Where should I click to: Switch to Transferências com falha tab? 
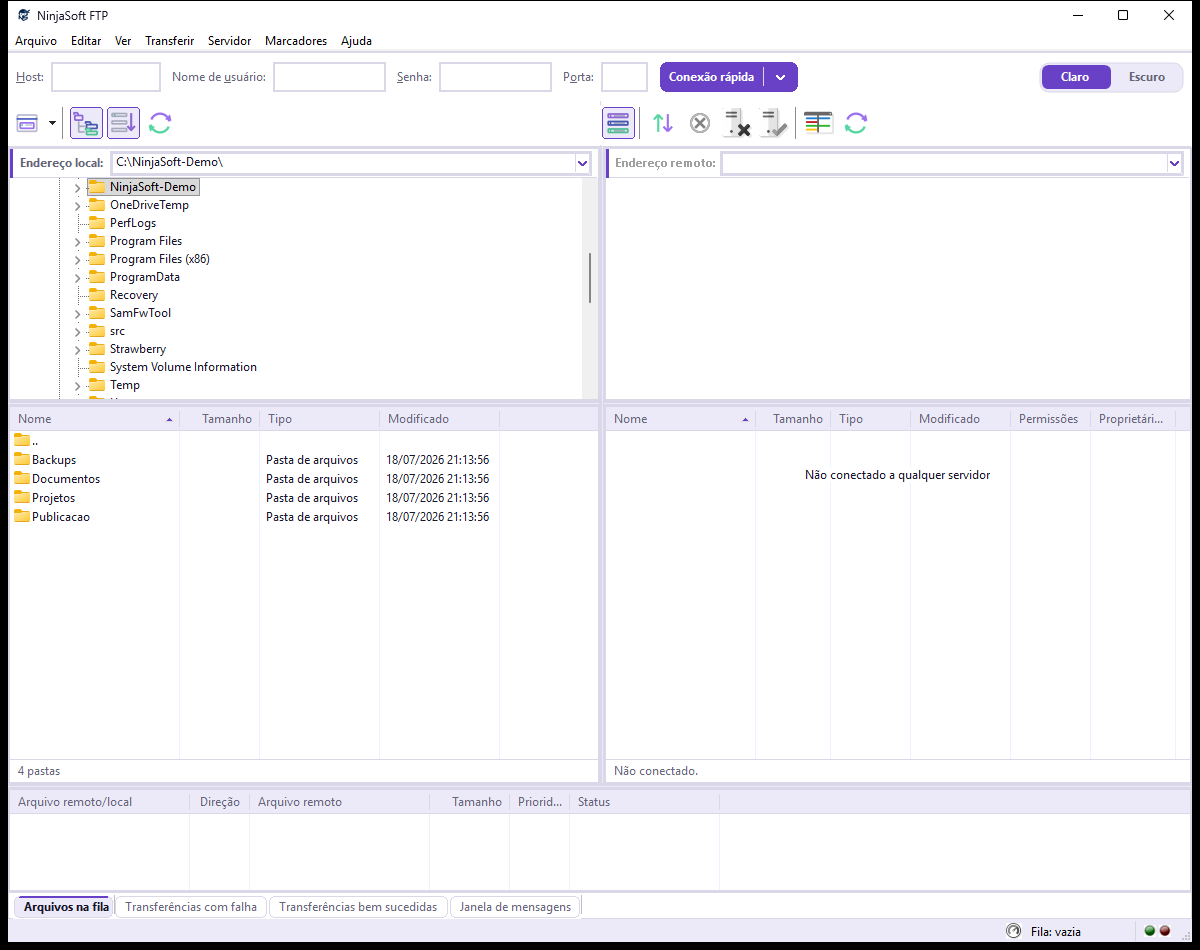(x=191, y=907)
